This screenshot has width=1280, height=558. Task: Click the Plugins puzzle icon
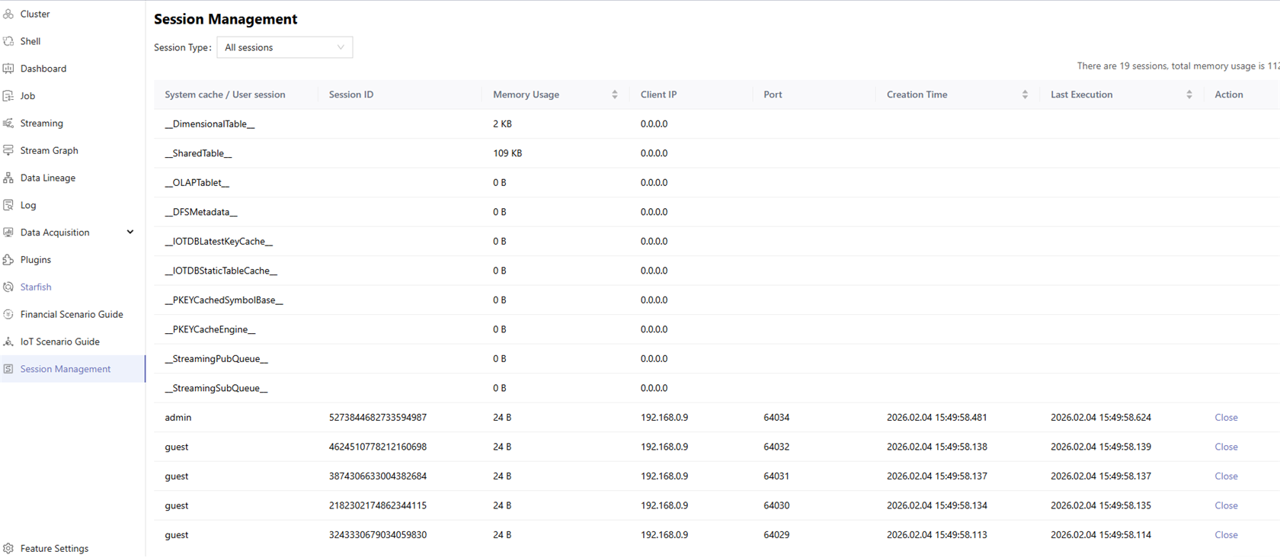pyautogui.click(x=8, y=260)
